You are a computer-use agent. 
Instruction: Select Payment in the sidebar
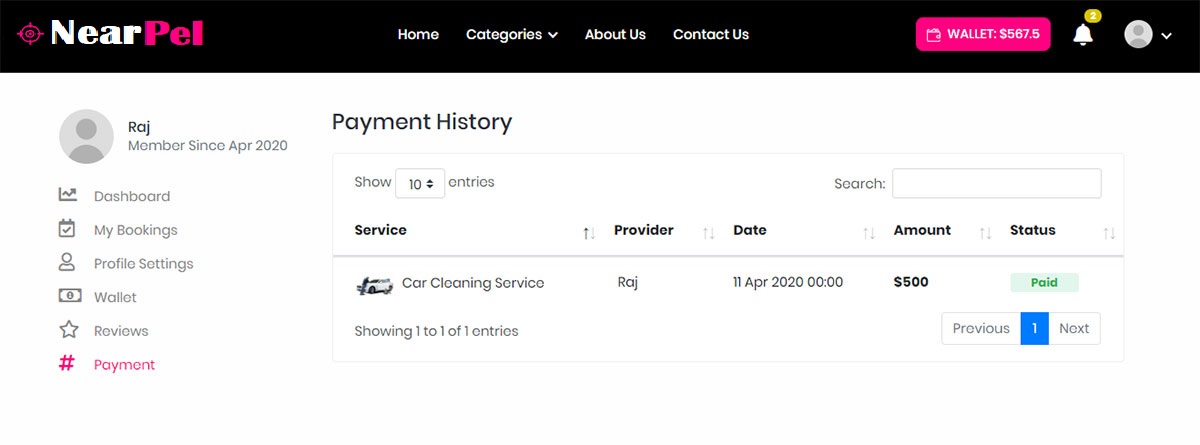(124, 365)
